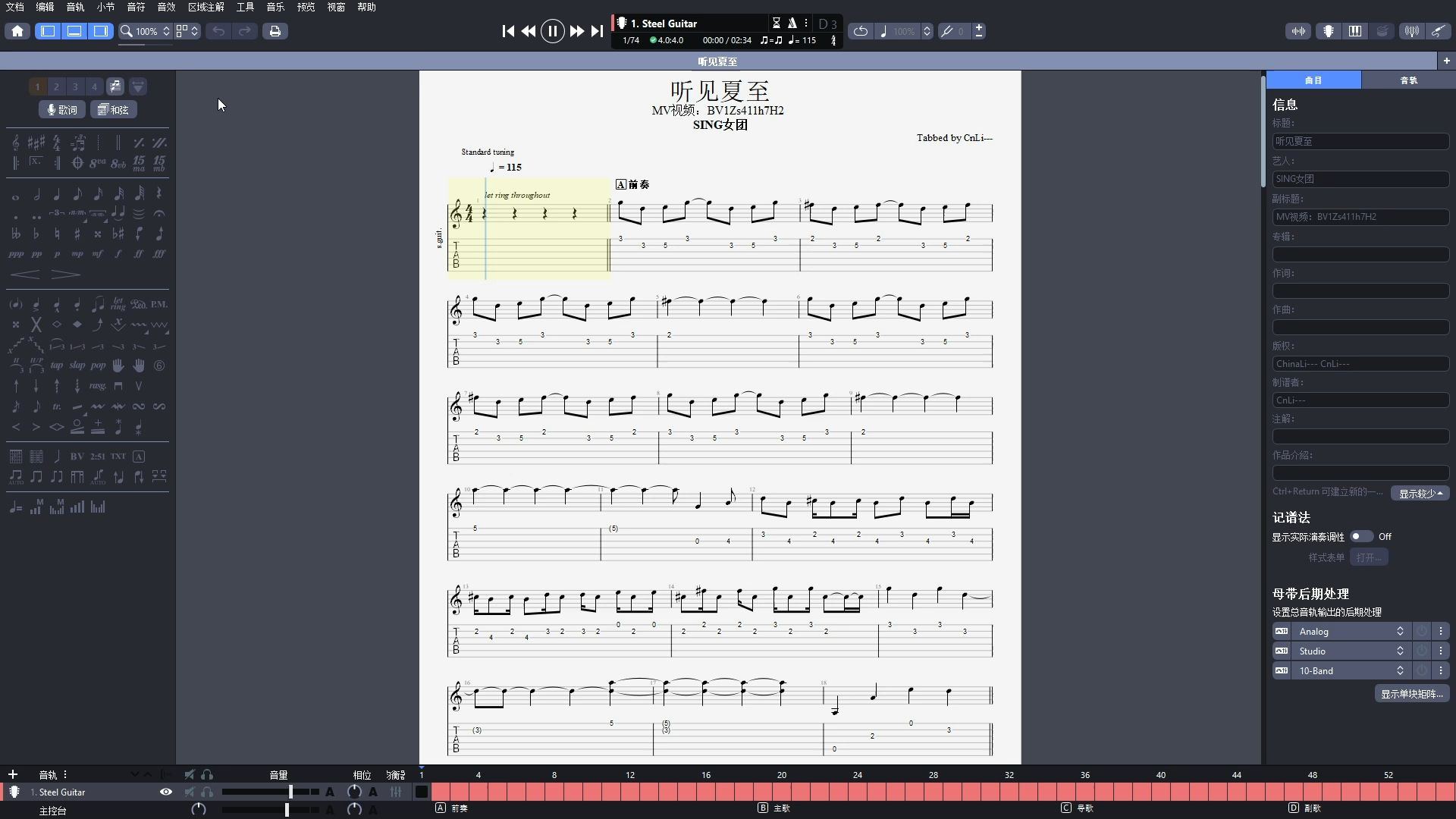The width and height of the screenshot is (1456, 819).
Task: Click the 打开 open button
Action: [1369, 557]
